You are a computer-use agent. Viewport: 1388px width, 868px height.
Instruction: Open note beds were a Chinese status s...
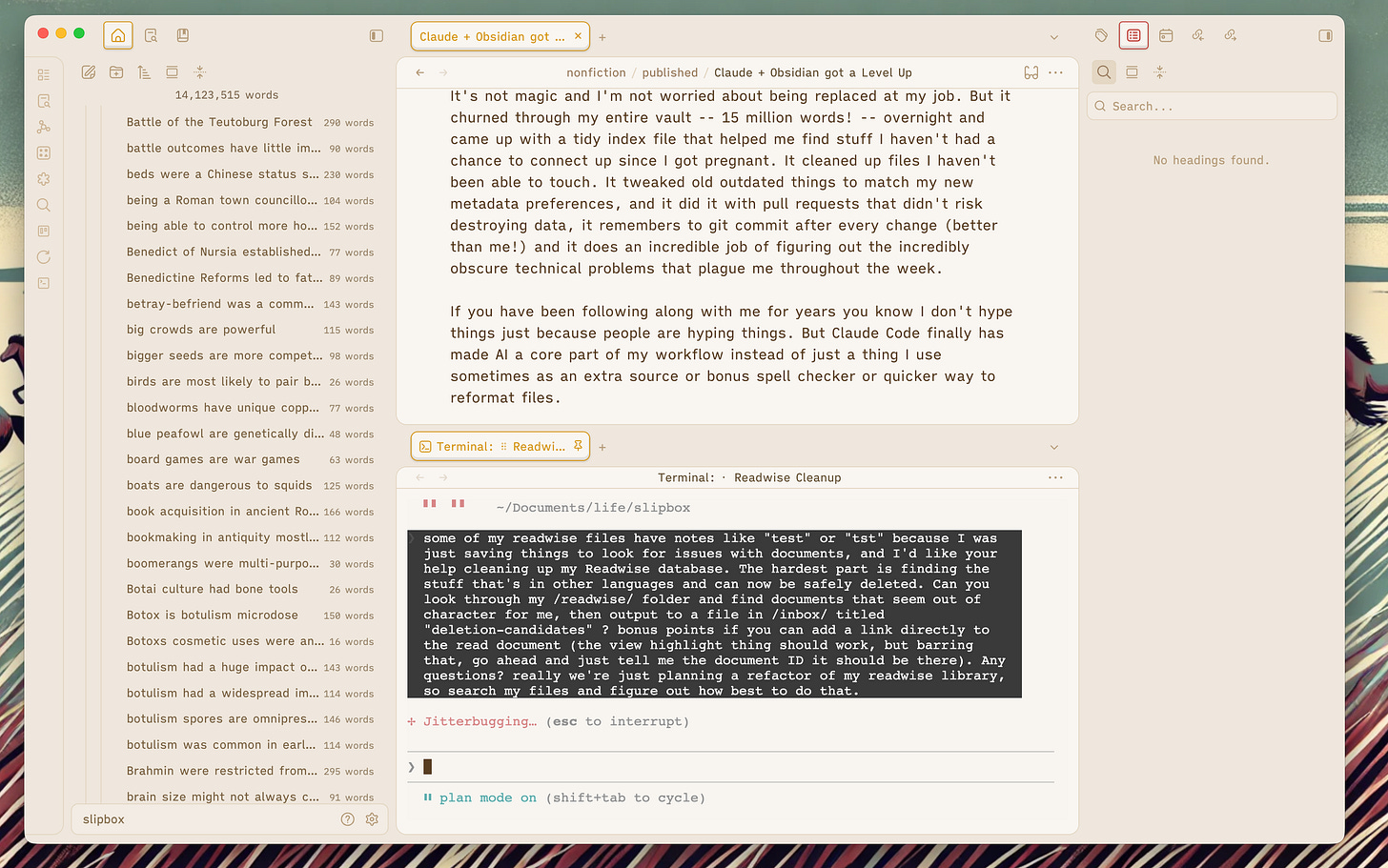point(250,174)
